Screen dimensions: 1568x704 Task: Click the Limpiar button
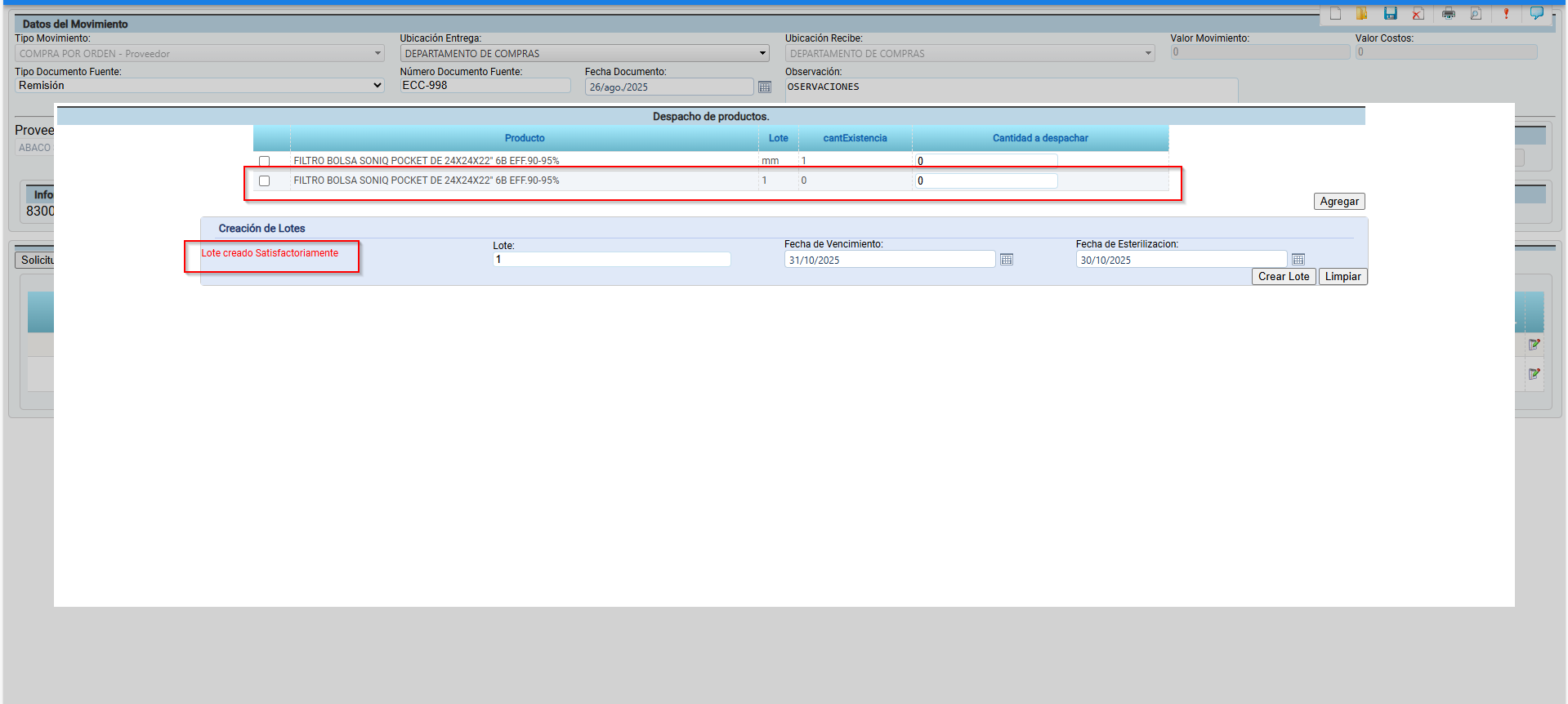click(1342, 277)
